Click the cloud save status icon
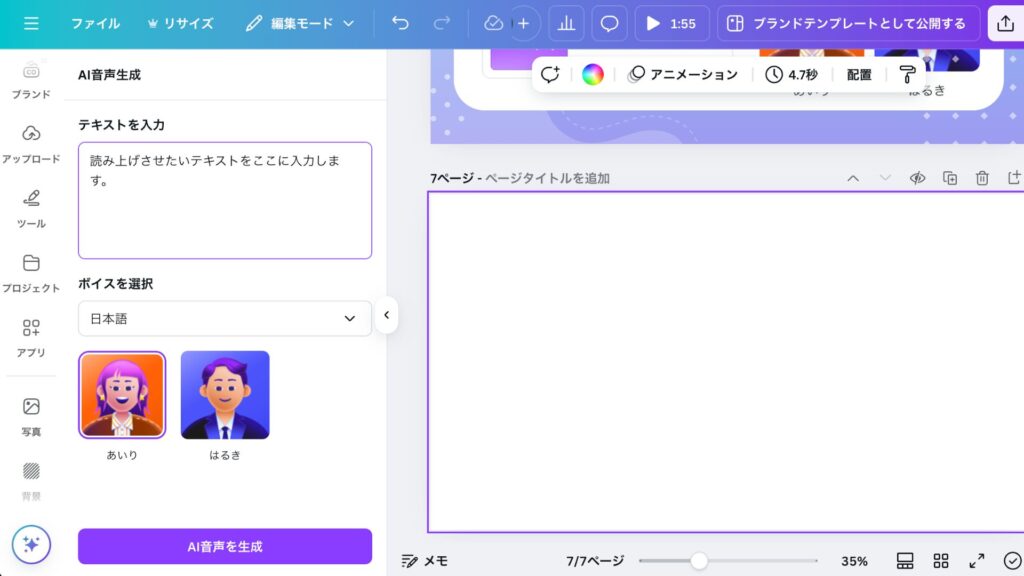The image size is (1024, 576). click(493, 24)
